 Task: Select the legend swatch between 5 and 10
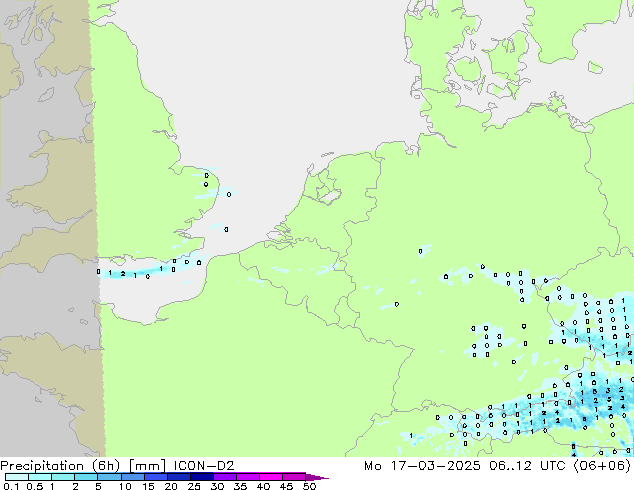(109, 477)
